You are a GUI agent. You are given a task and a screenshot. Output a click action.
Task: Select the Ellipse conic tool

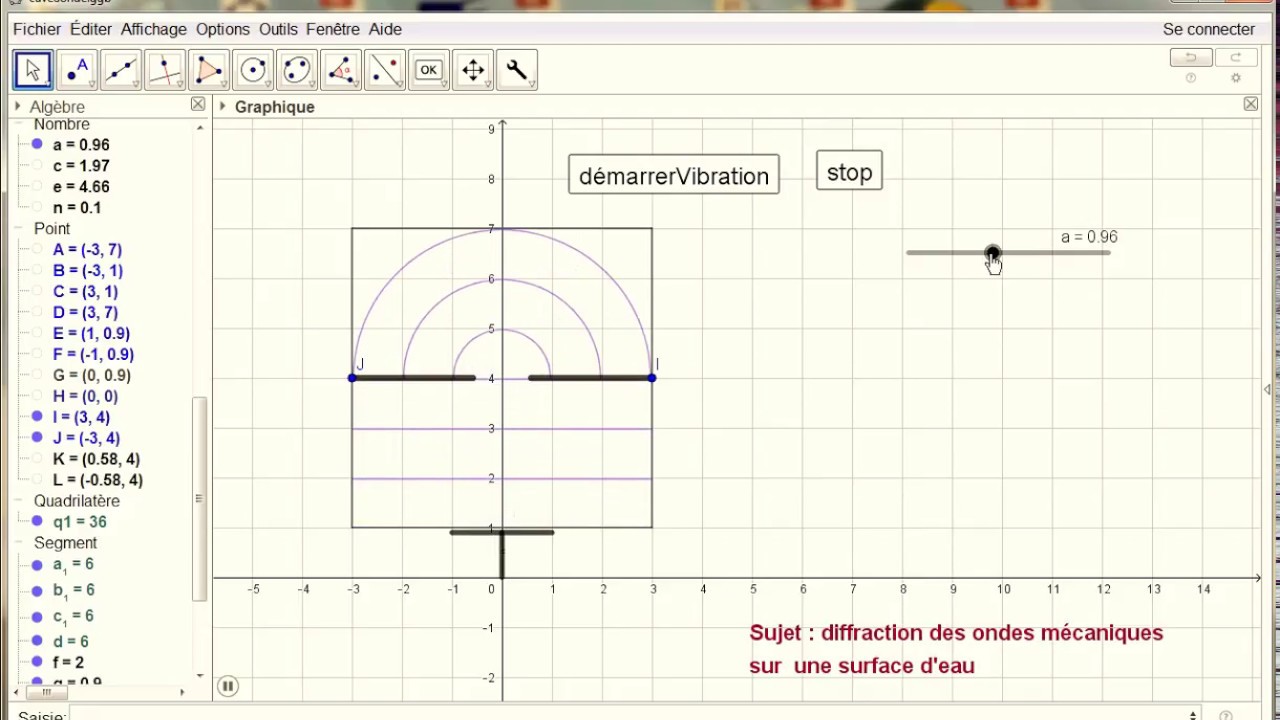coord(297,70)
